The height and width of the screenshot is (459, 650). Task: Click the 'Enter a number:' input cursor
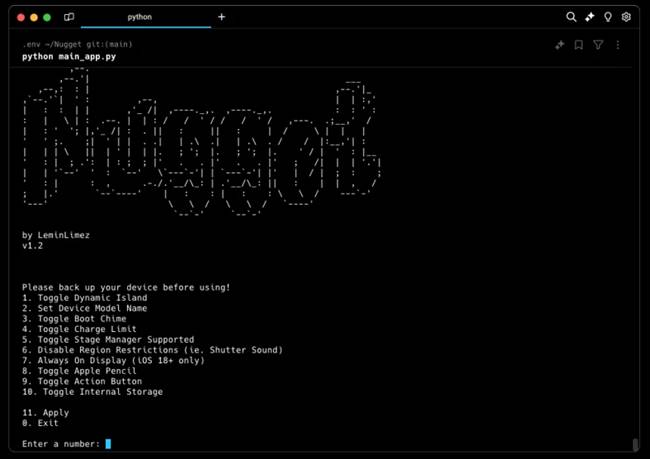pos(108,444)
